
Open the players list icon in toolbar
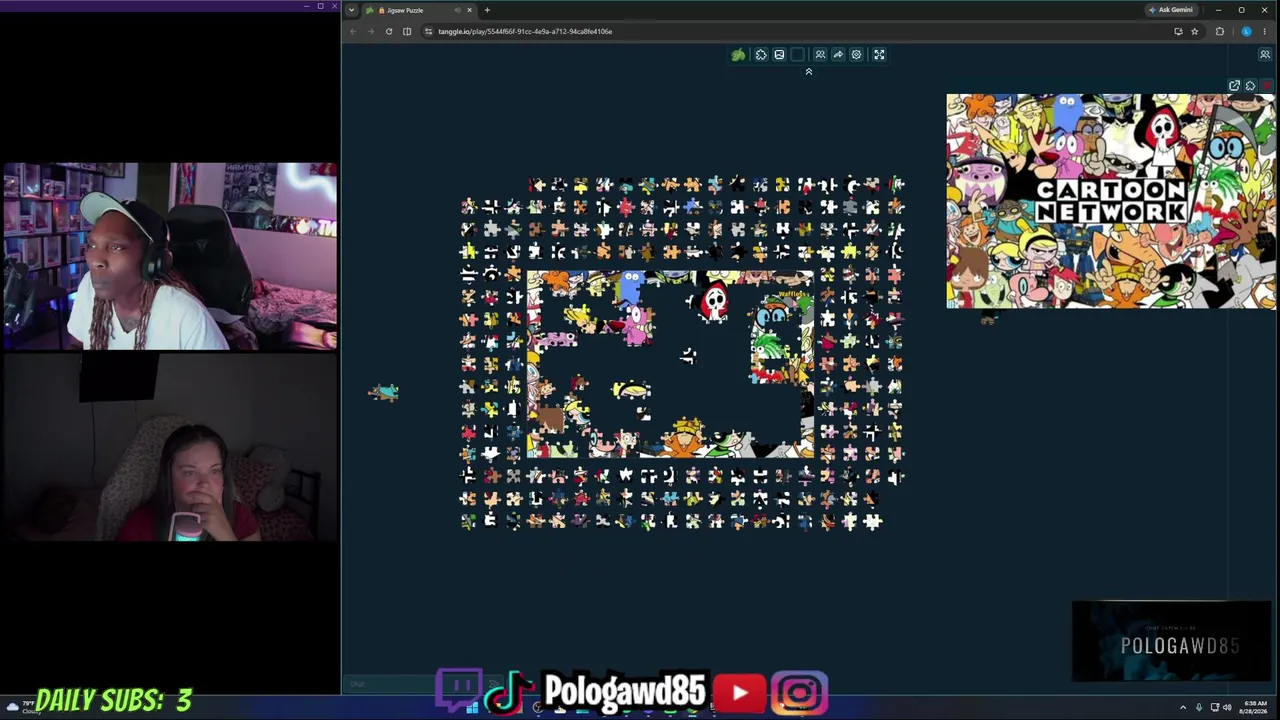[x=820, y=55]
